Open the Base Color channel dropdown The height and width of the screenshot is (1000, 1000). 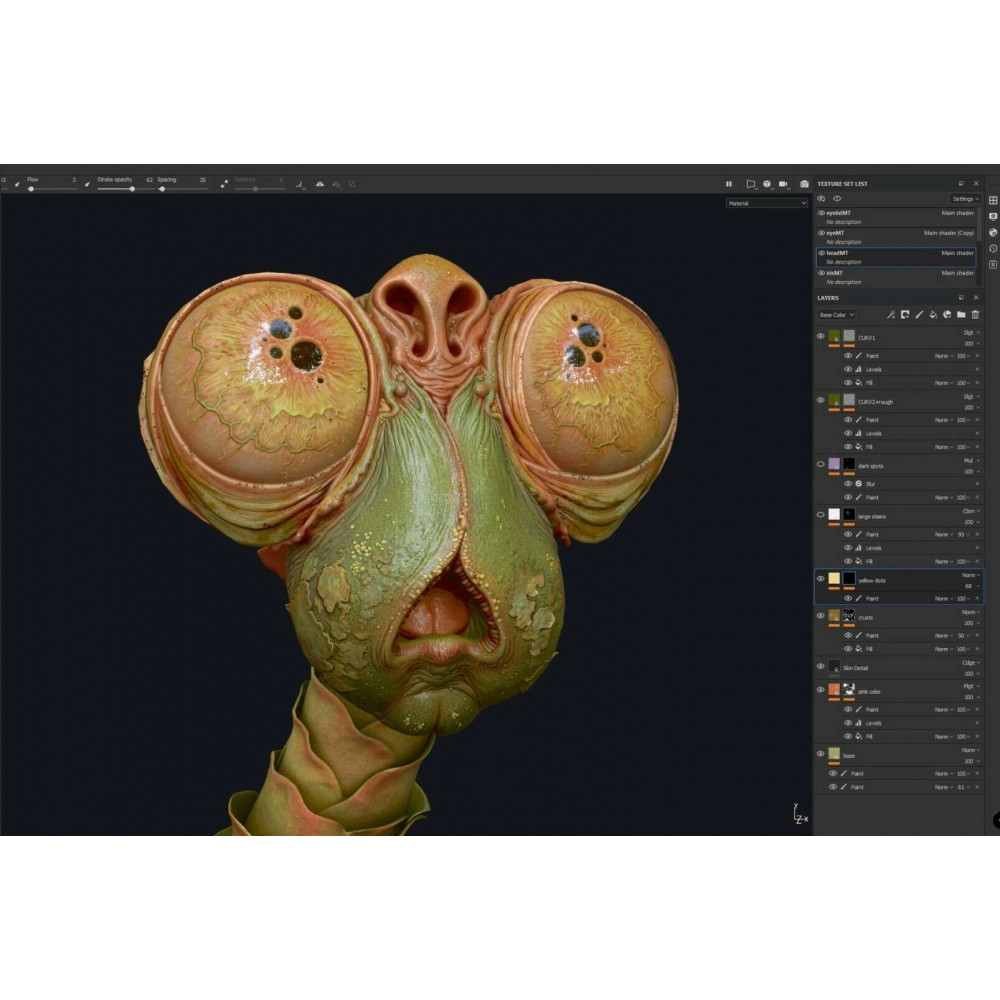coord(837,315)
